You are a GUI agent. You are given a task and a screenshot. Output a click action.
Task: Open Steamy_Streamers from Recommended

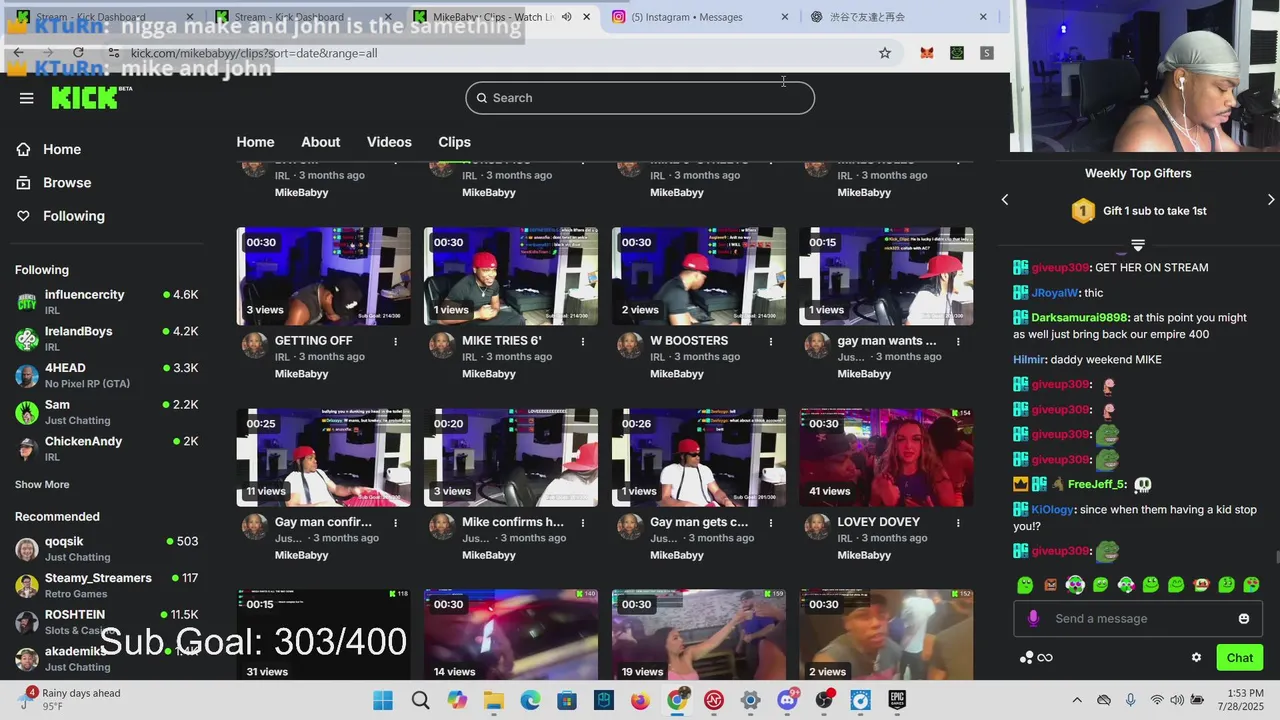pos(107,585)
